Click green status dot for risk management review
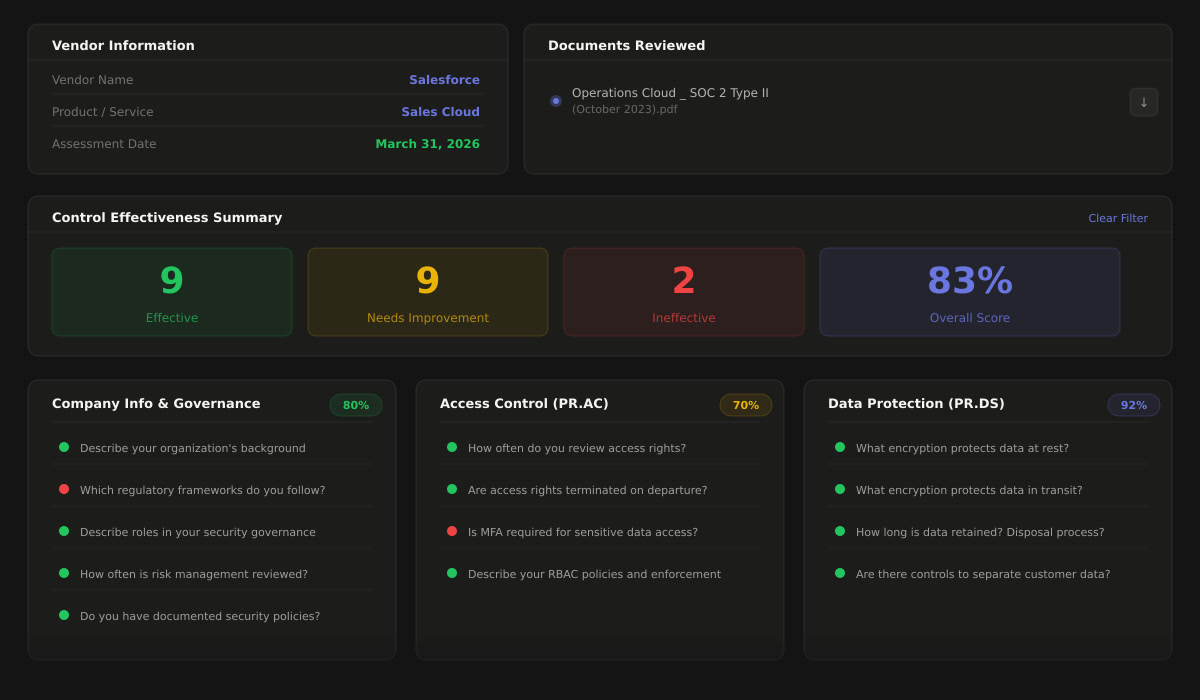Screen dimensions: 1200x700 point(64,573)
